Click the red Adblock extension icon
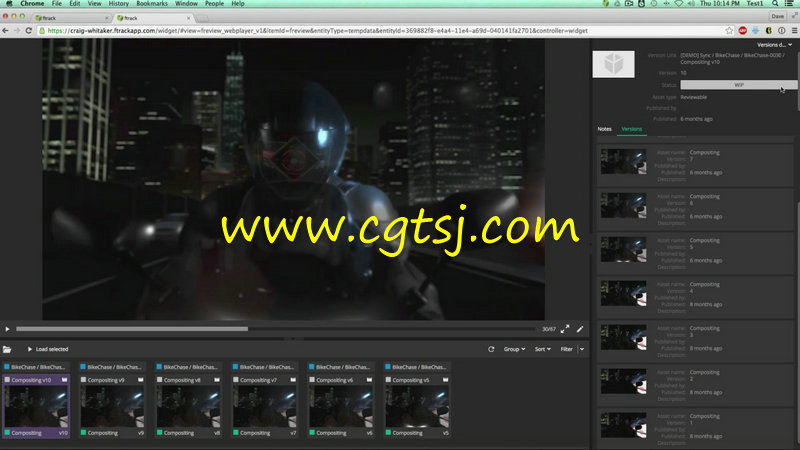Viewport: 800px width, 450px height. coord(742,31)
